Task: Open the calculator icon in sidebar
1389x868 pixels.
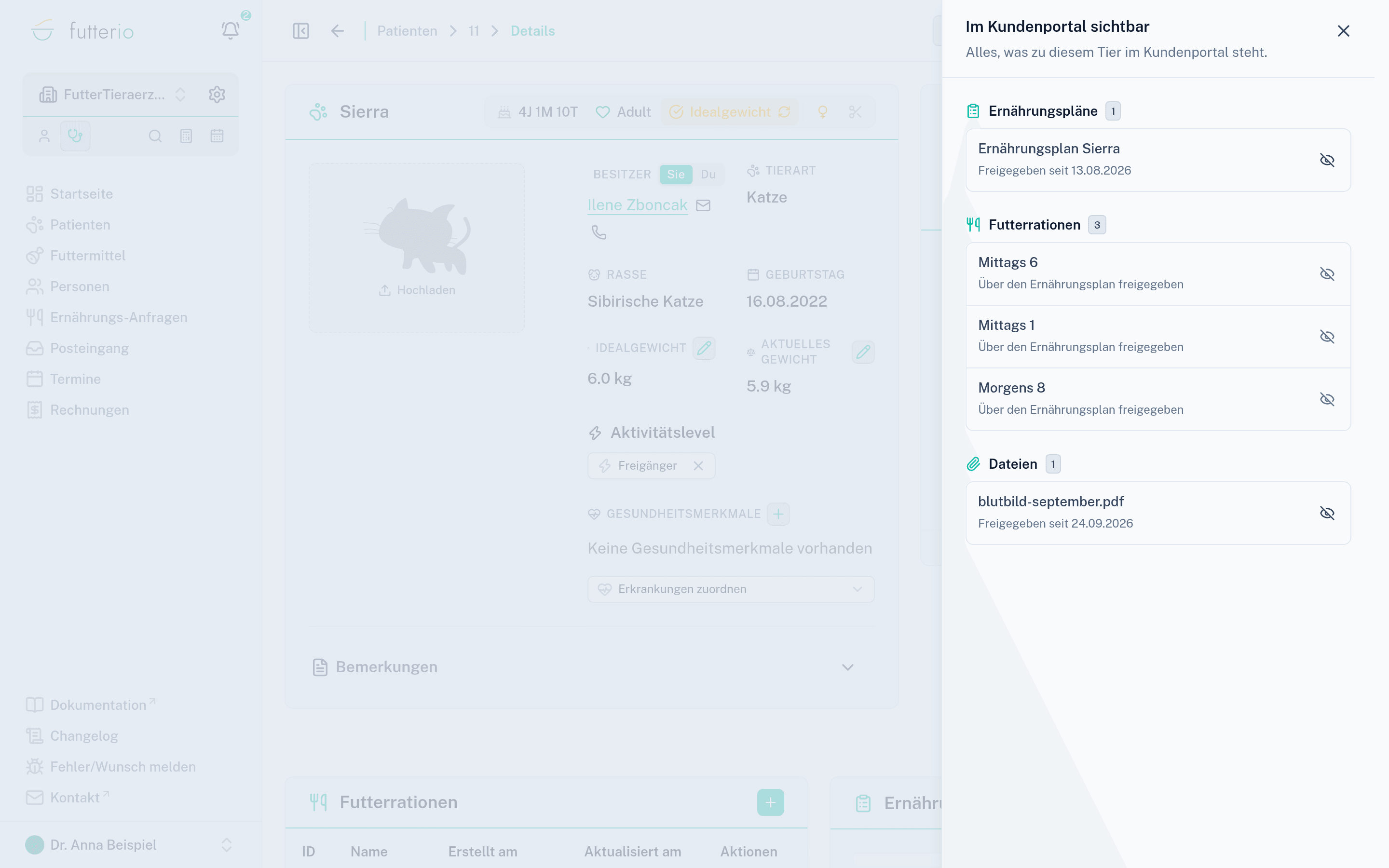Action: tap(186, 136)
